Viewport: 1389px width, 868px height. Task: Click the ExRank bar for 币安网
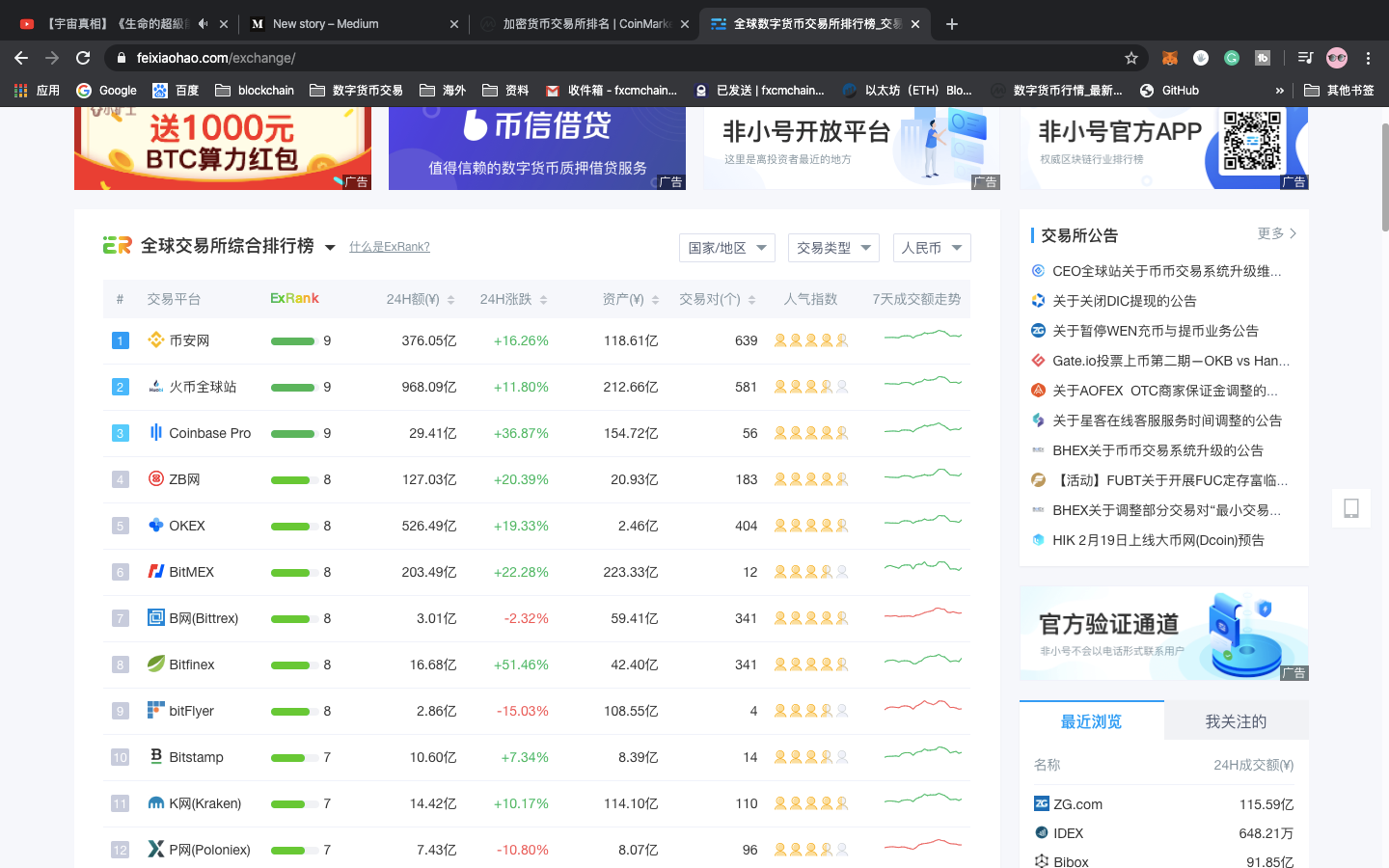click(x=293, y=340)
